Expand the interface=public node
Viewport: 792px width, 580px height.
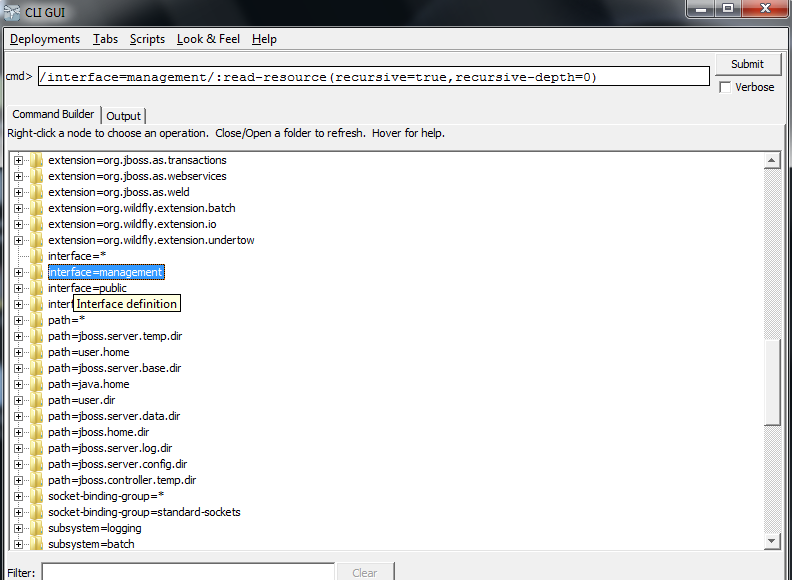18,288
